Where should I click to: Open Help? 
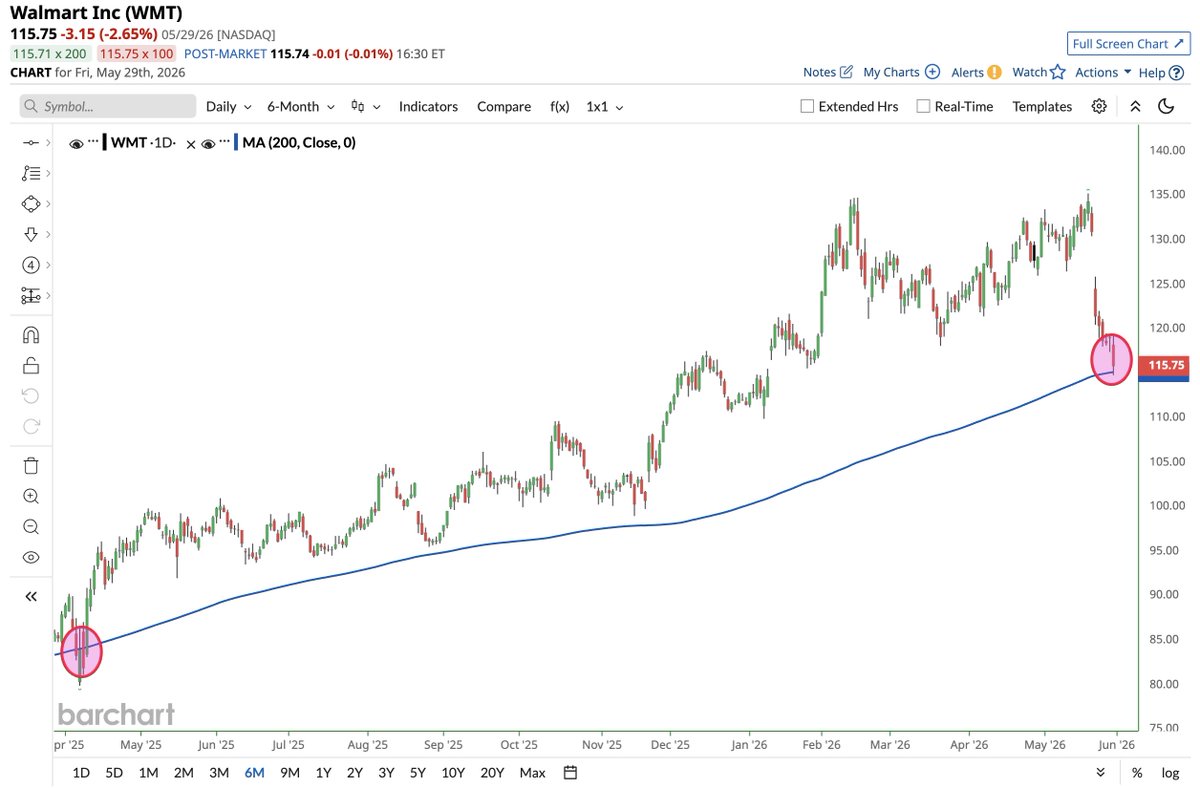coord(1160,72)
